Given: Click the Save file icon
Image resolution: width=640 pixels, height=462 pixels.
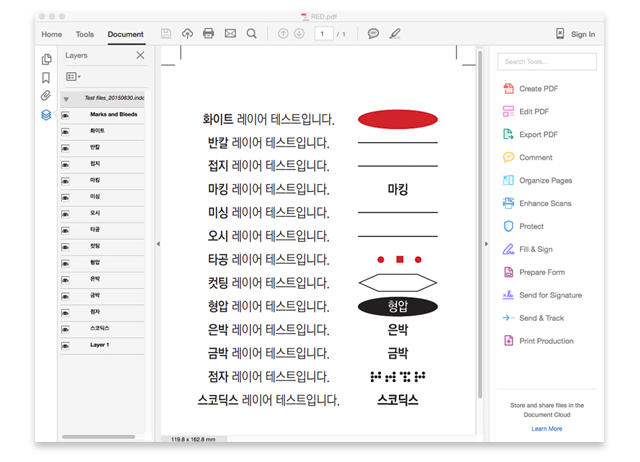Looking at the screenshot, I should click(x=166, y=33).
